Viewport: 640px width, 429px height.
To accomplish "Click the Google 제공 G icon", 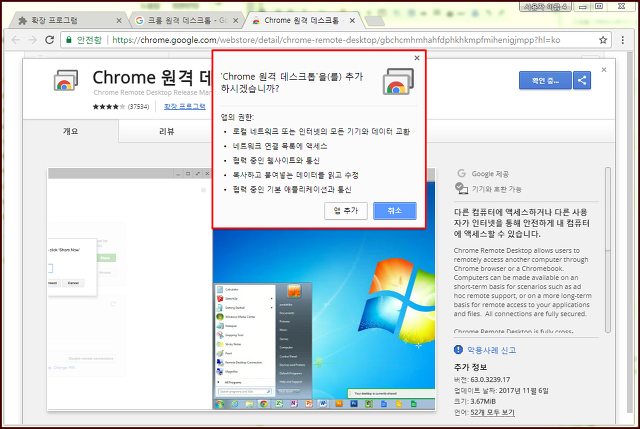I will (461, 173).
